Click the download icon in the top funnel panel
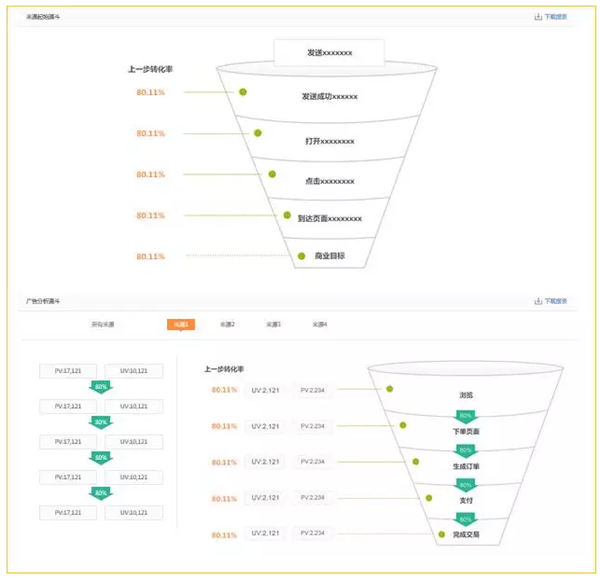The height and width of the screenshot is (580, 600). tap(538, 17)
